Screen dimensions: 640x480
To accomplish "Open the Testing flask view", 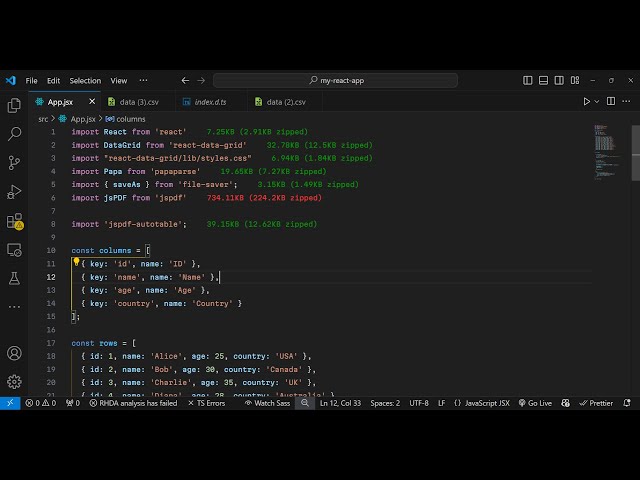I will coord(14,278).
